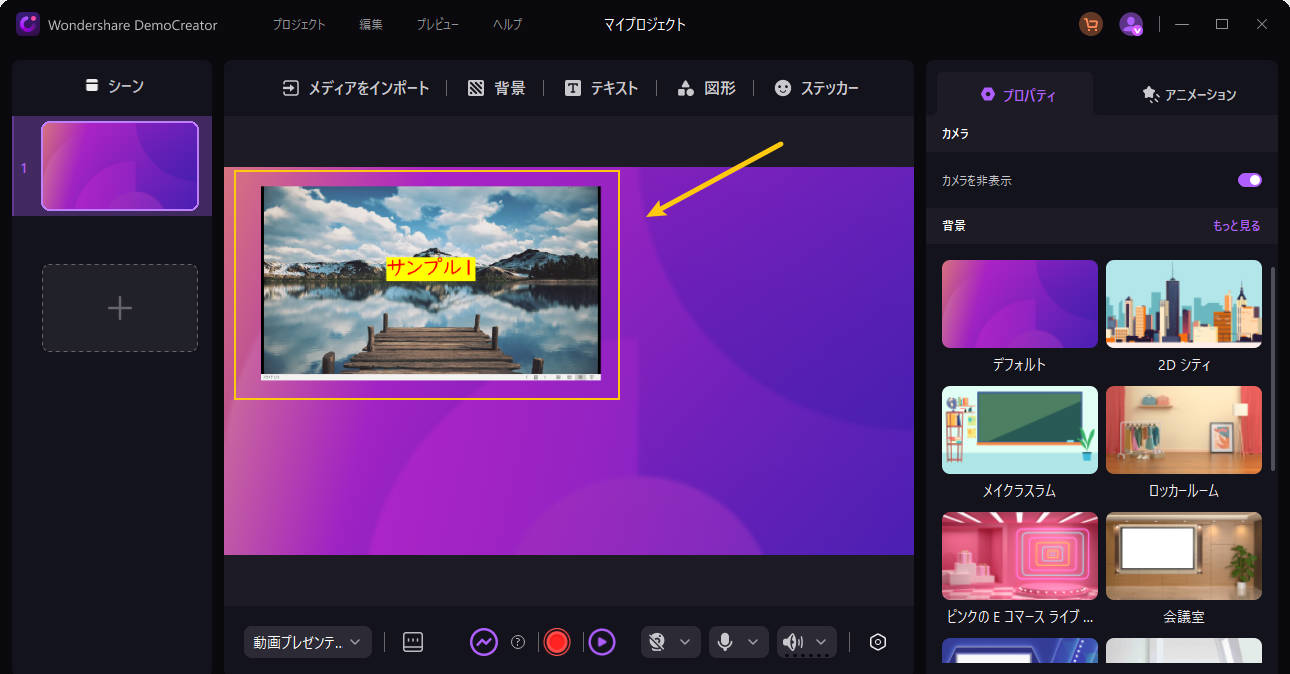
Task: Select the テキスト text tool
Action: [601, 88]
